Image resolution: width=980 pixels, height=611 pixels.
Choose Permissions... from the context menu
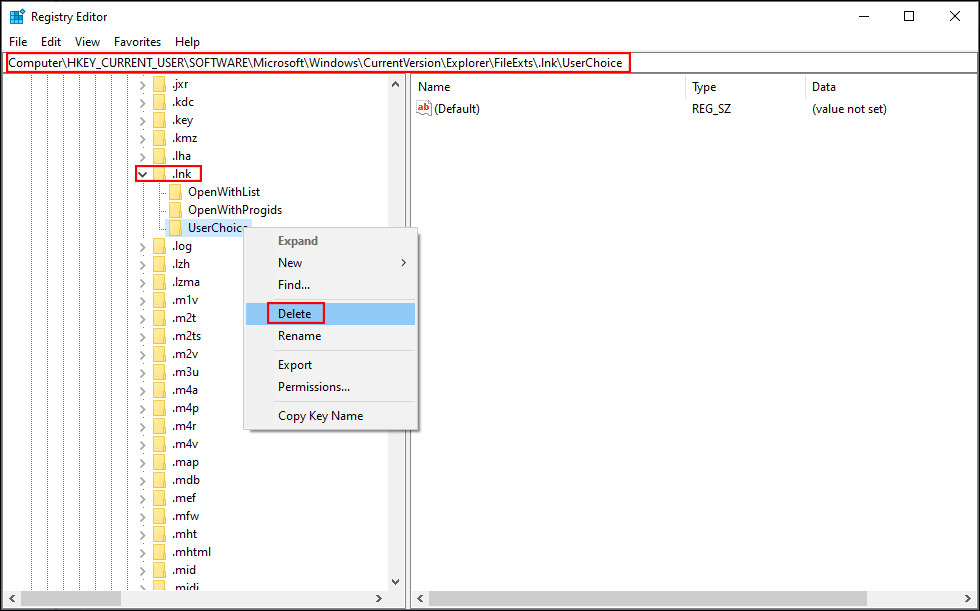pyautogui.click(x=331, y=387)
